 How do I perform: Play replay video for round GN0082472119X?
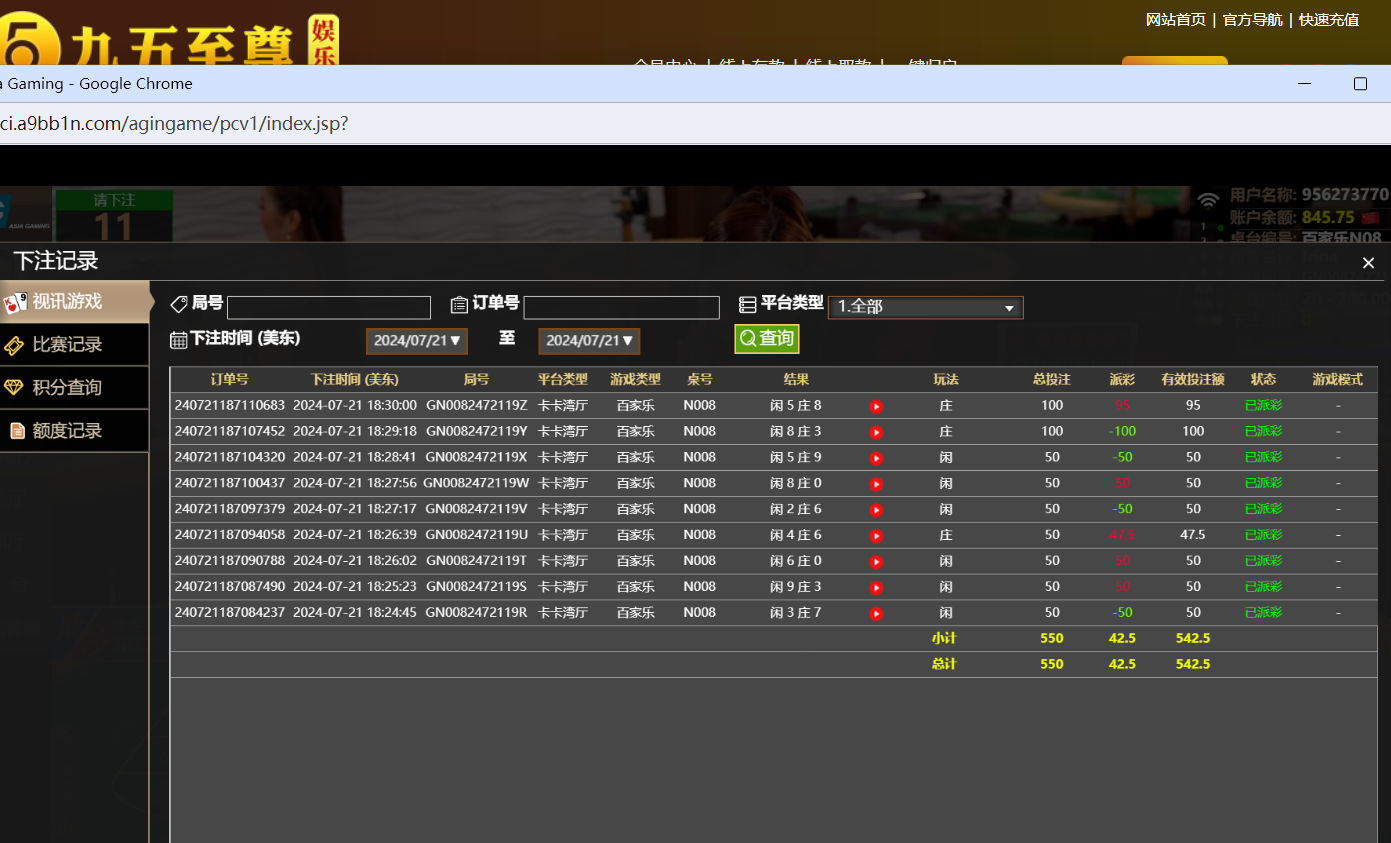876,458
